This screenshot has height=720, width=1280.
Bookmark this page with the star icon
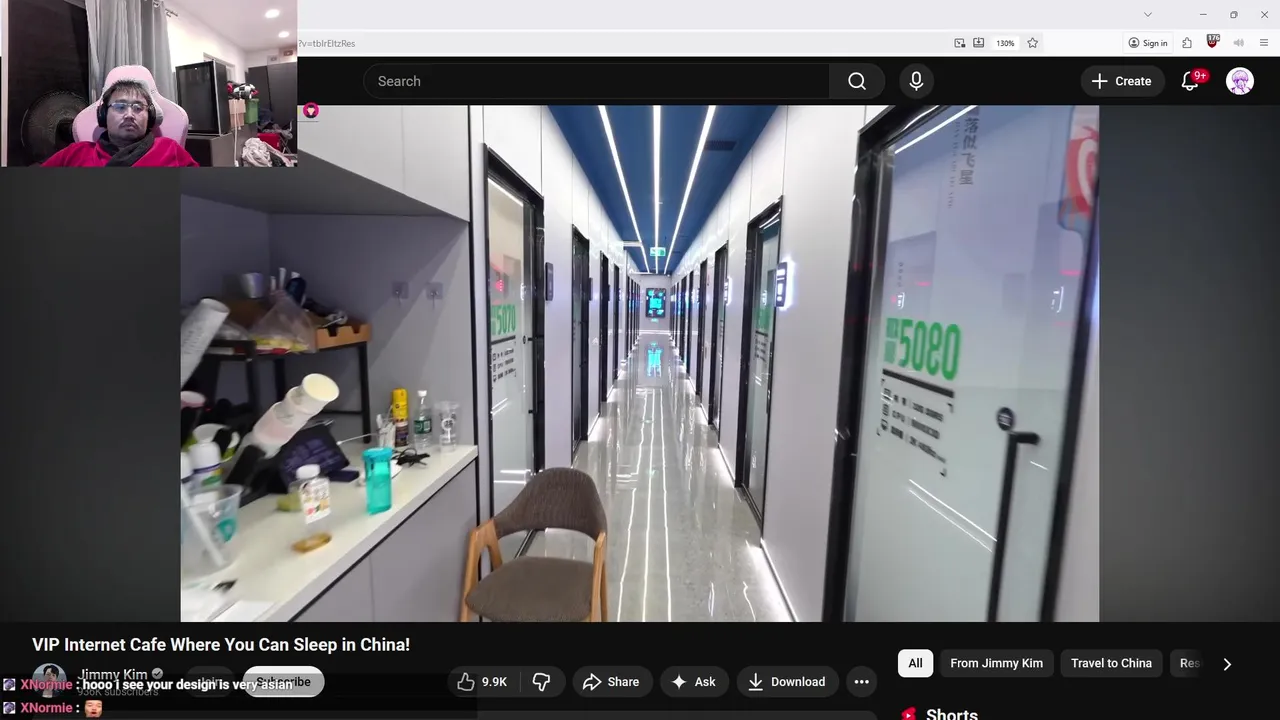pyautogui.click(x=1032, y=43)
